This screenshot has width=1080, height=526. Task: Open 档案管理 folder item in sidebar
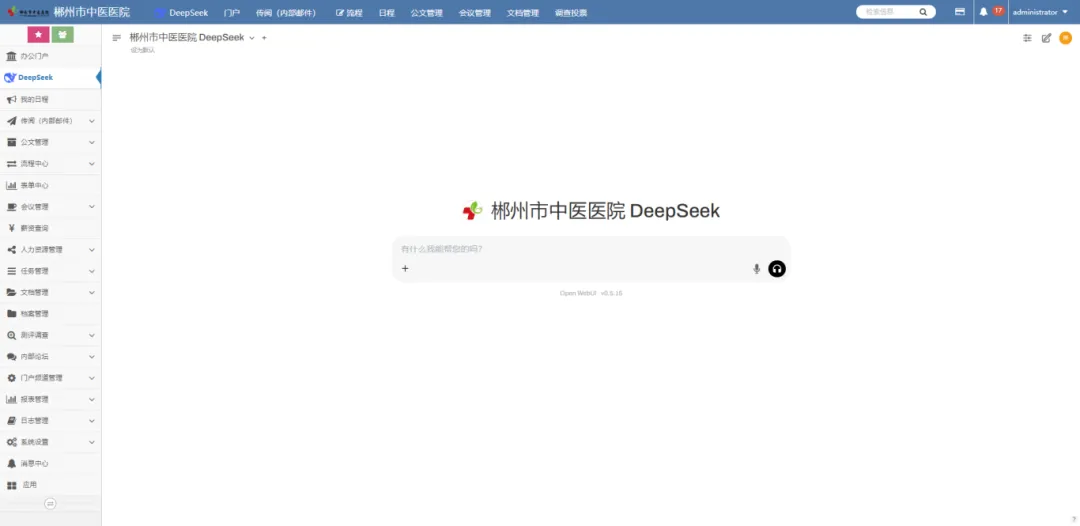click(x=50, y=313)
